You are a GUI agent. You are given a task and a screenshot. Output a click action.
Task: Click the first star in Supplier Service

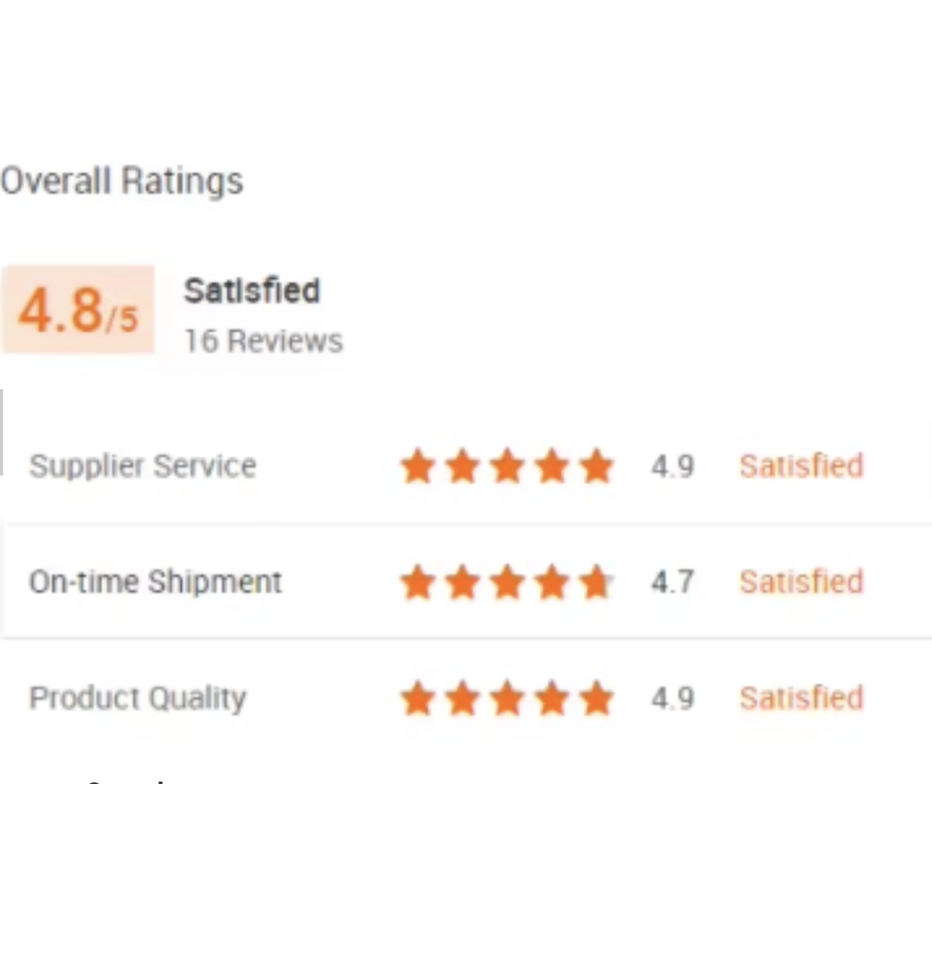pyautogui.click(x=417, y=467)
